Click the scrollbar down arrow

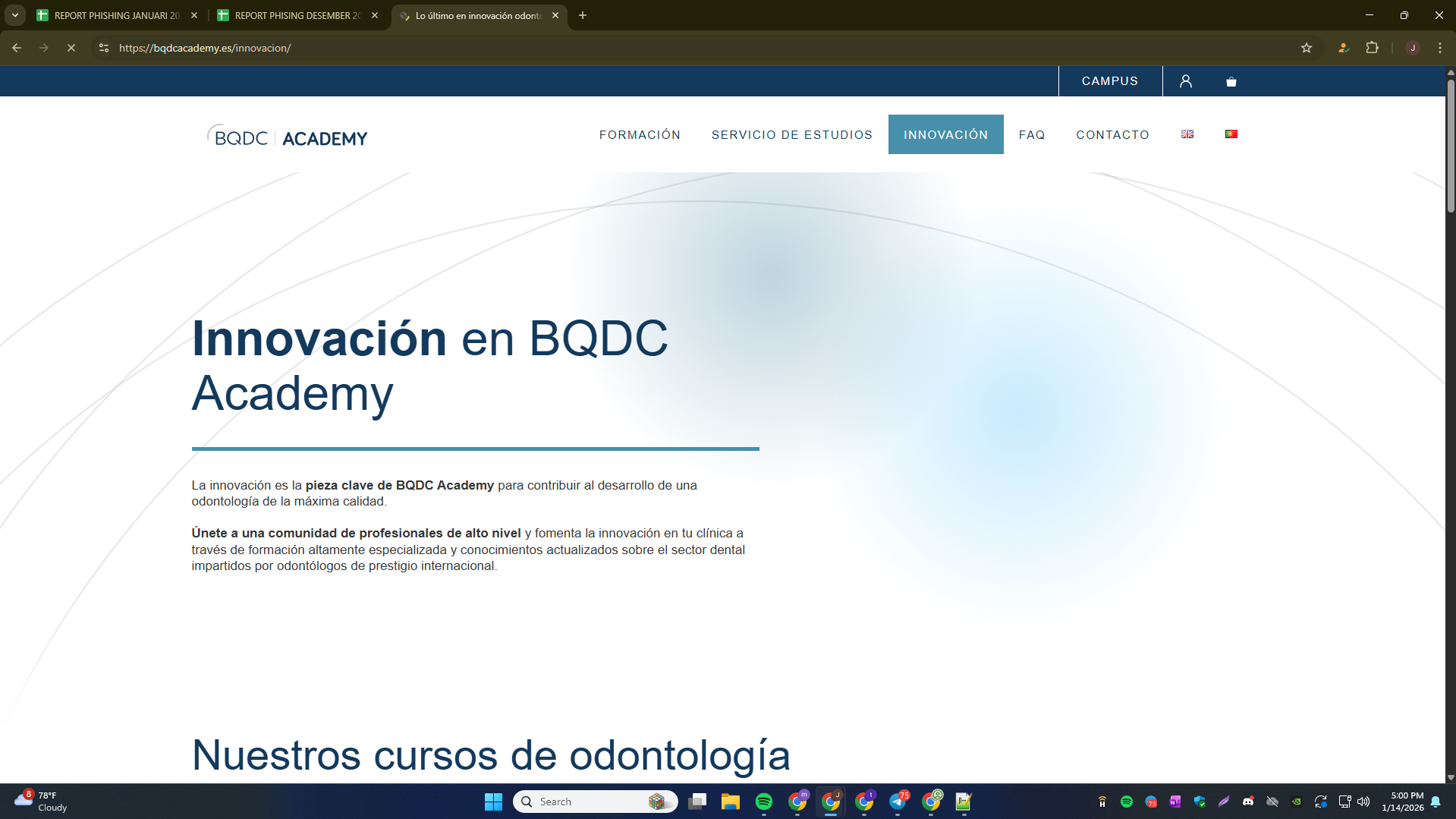1451,777
